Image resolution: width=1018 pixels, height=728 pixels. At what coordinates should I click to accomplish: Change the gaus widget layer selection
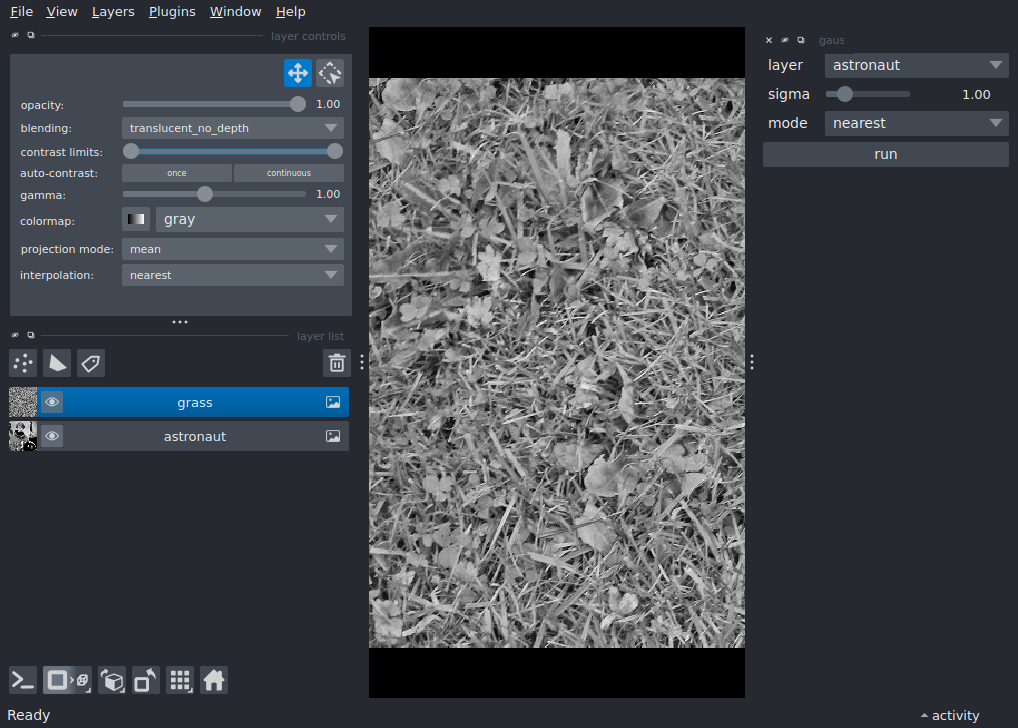point(916,65)
